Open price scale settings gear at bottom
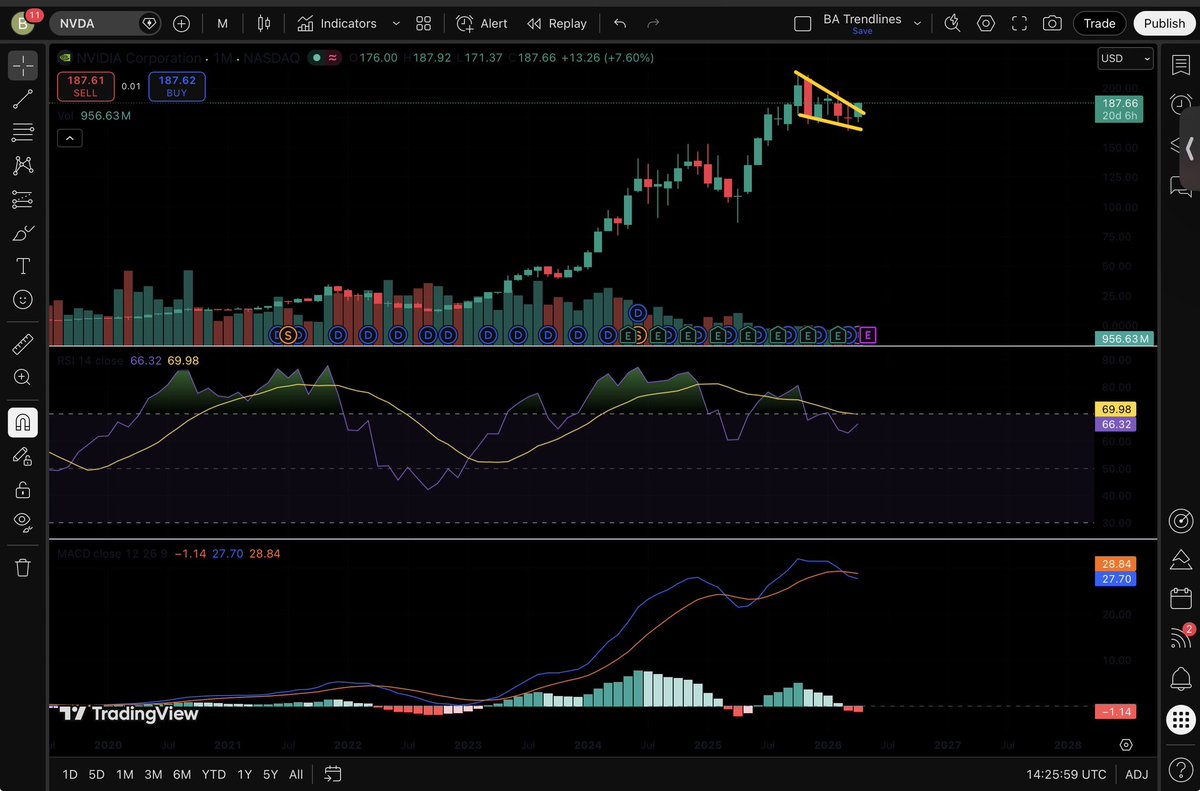The height and width of the screenshot is (791, 1200). (1126, 745)
